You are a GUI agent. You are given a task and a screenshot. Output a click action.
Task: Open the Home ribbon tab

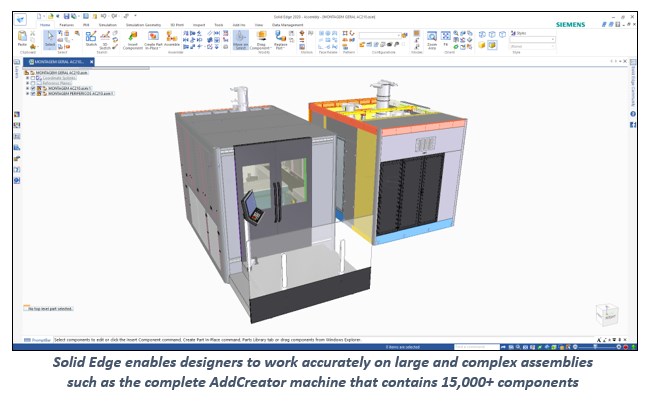point(45,25)
